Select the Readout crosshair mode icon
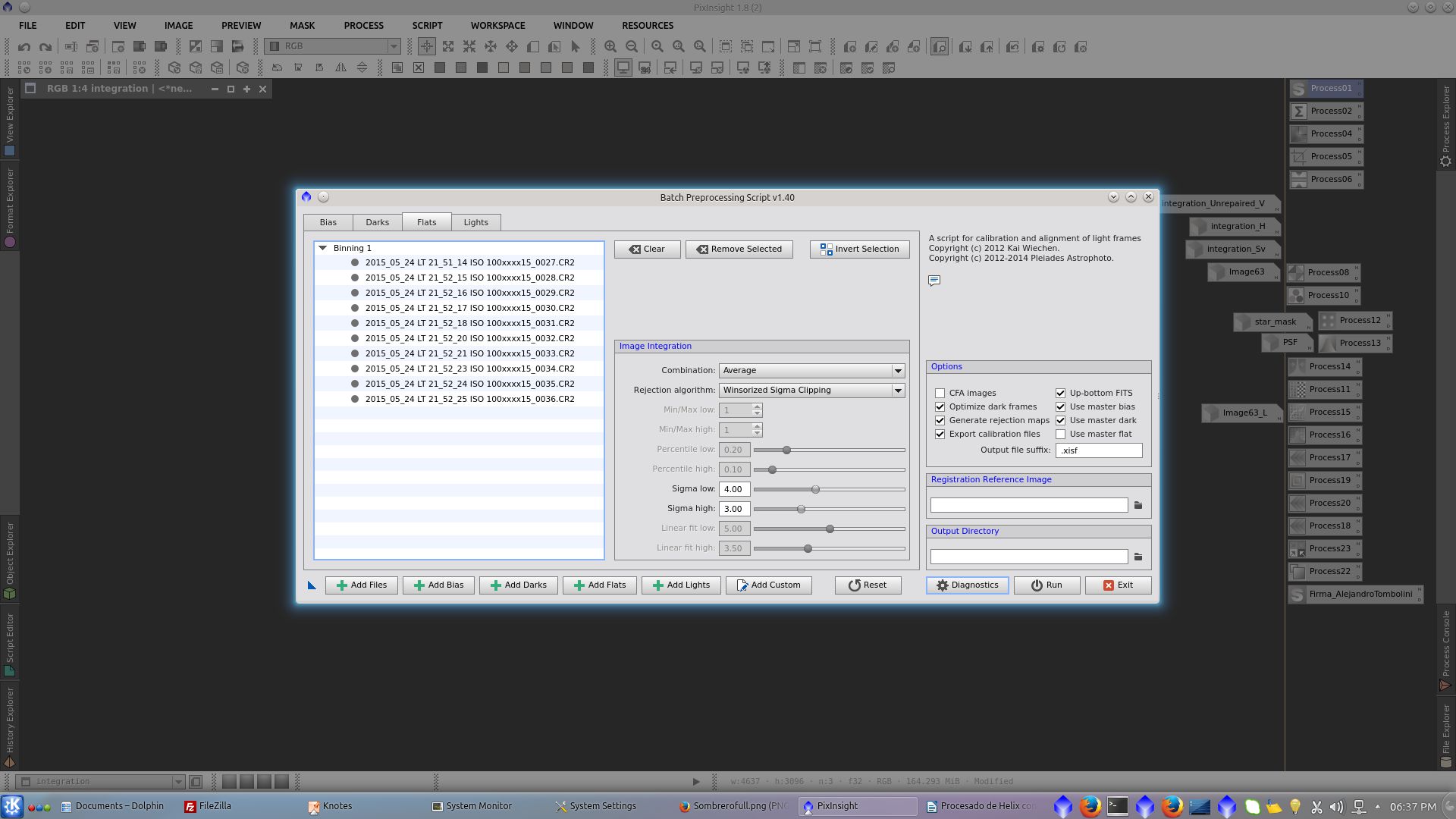Image resolution: width=1456 pixels, height=819 pixels. 427,47
